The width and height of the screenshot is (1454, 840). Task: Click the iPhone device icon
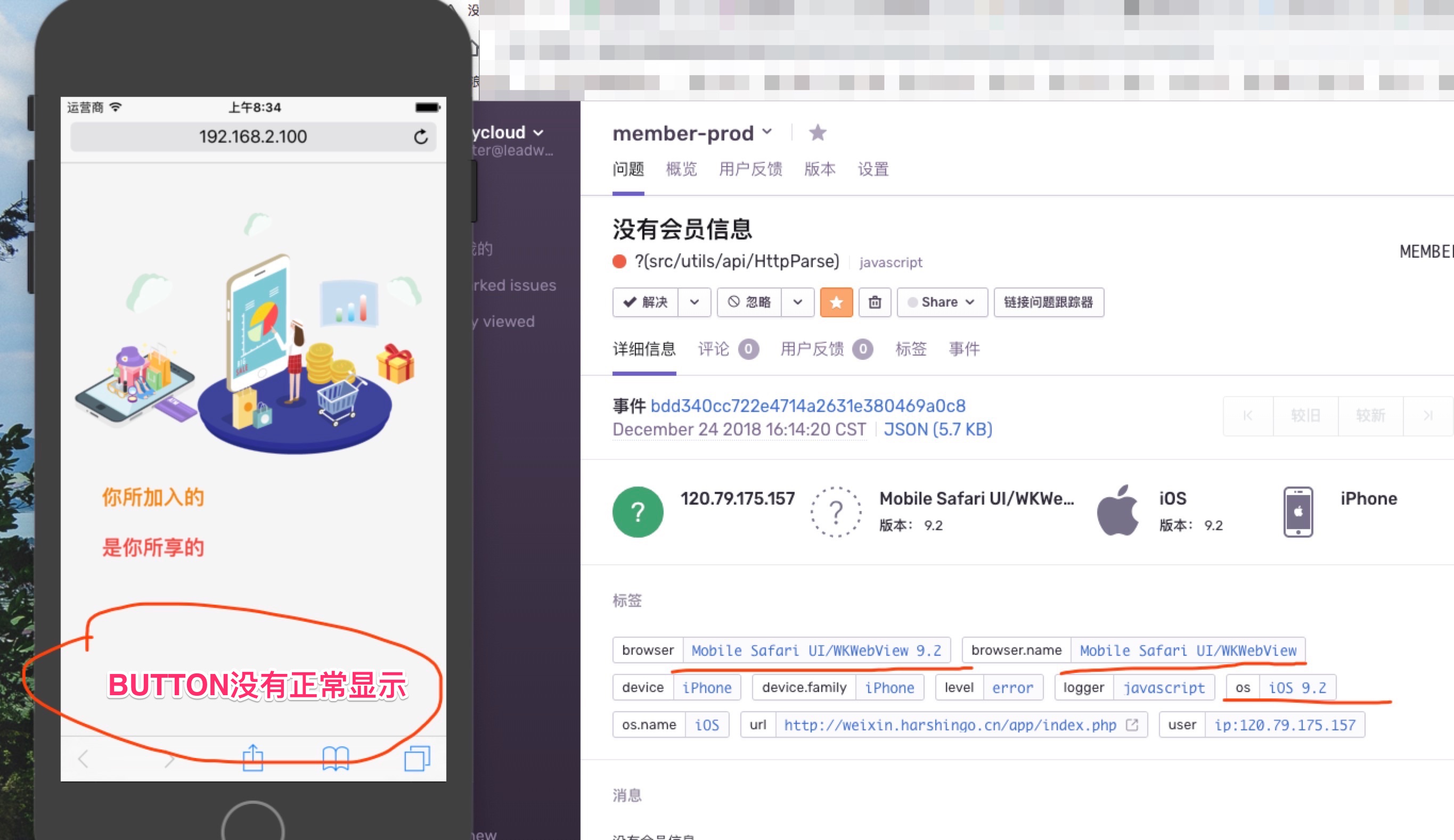click(x=1298, y=512)
